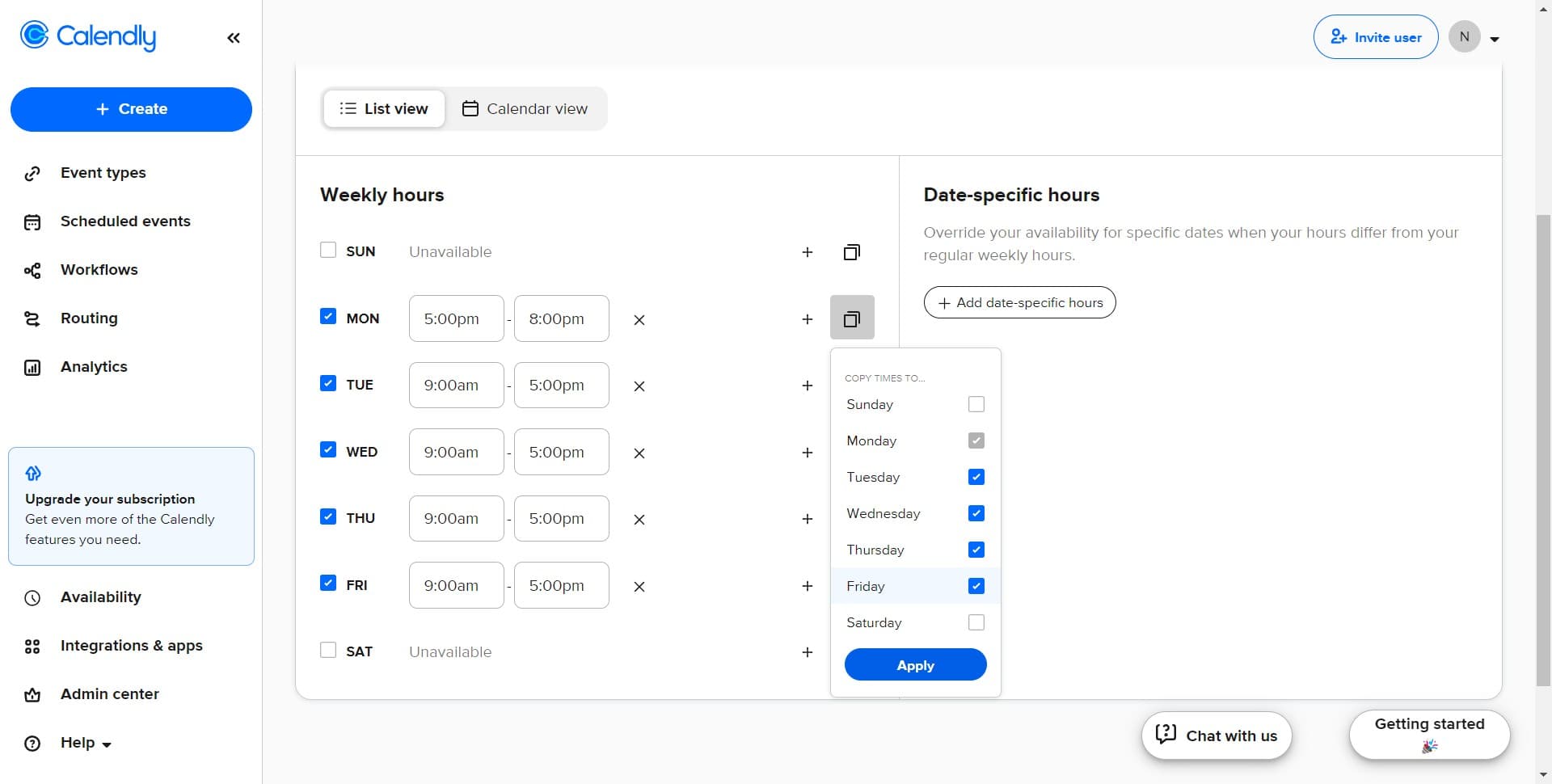Open the Admin center

click(x=109, y=693)
